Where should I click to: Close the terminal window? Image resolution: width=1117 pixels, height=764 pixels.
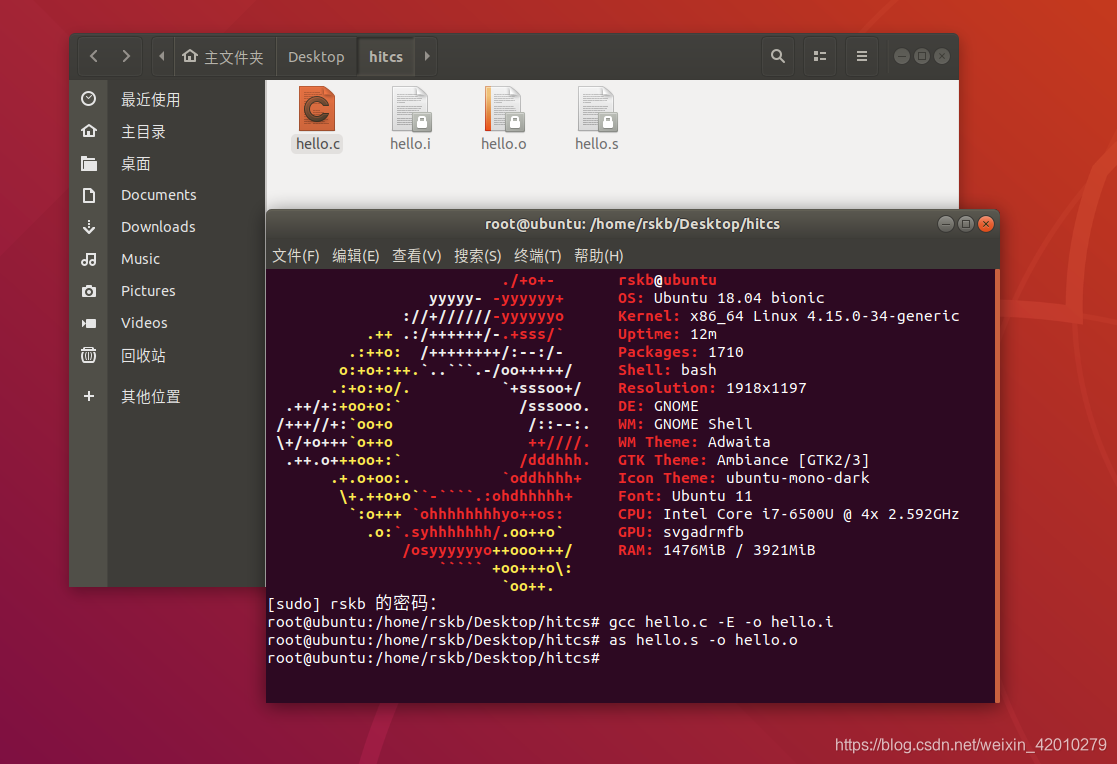point(986,224)
